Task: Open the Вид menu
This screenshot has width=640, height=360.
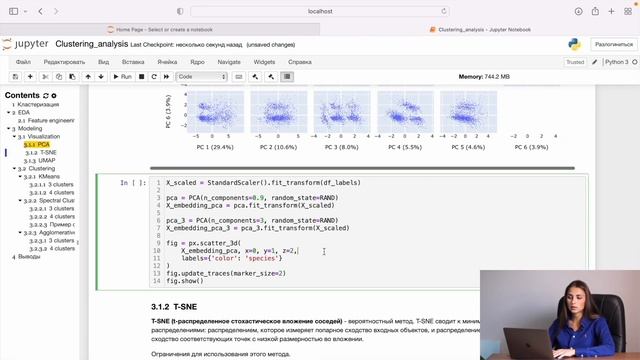Action: 103,62
